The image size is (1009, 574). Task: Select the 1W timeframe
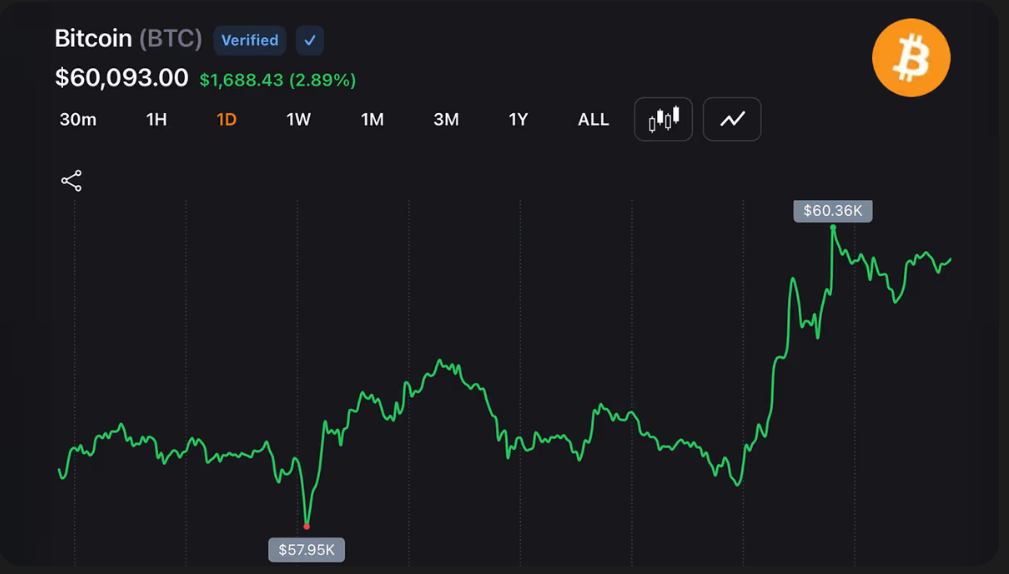pyautogui.click(x=299, y=120)
